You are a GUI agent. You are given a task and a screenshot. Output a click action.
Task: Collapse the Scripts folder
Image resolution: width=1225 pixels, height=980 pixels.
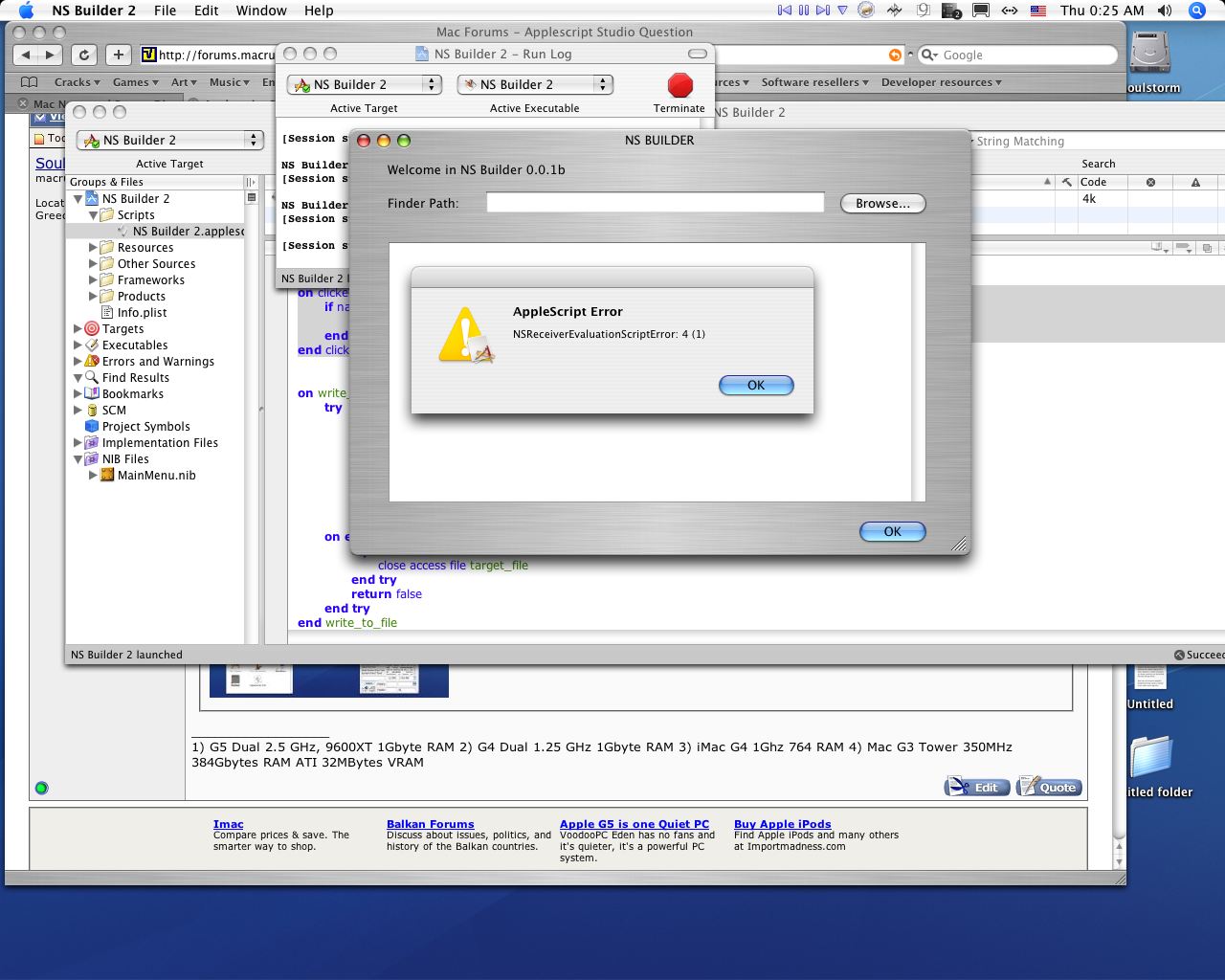(x=94, y=215)
